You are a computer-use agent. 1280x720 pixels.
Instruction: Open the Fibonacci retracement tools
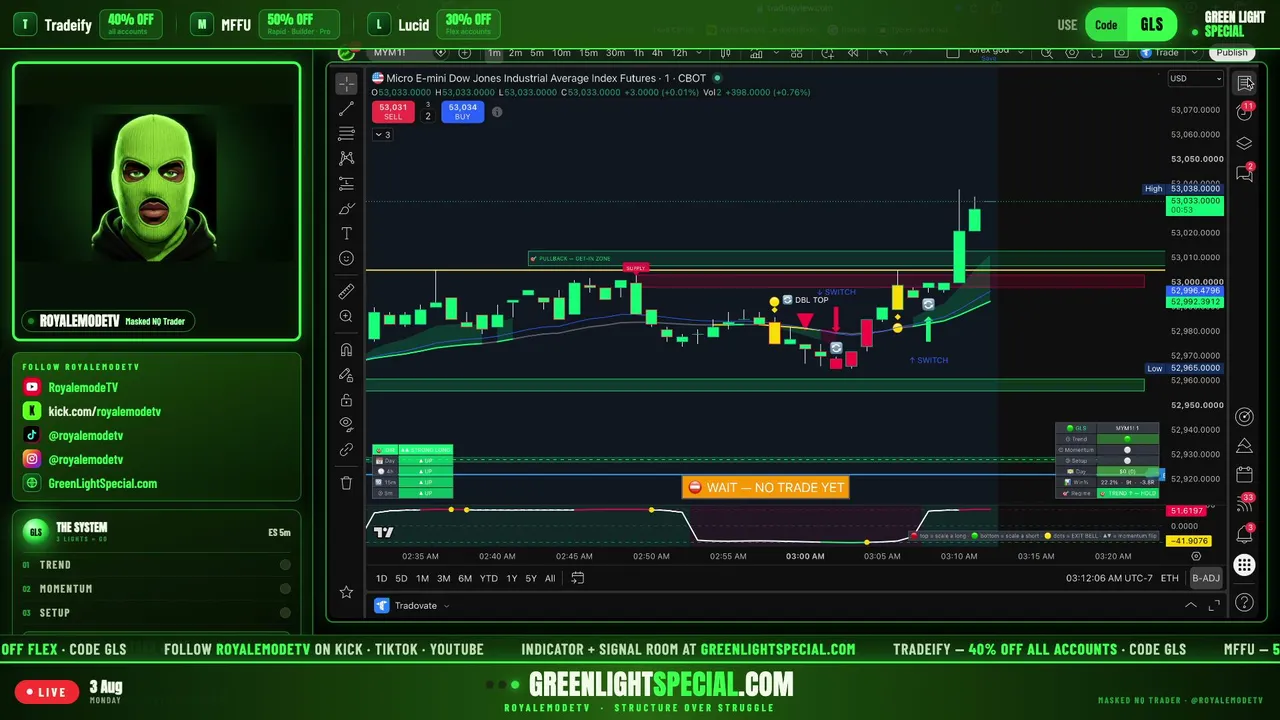pyautogui.click(x=346, y=134)
